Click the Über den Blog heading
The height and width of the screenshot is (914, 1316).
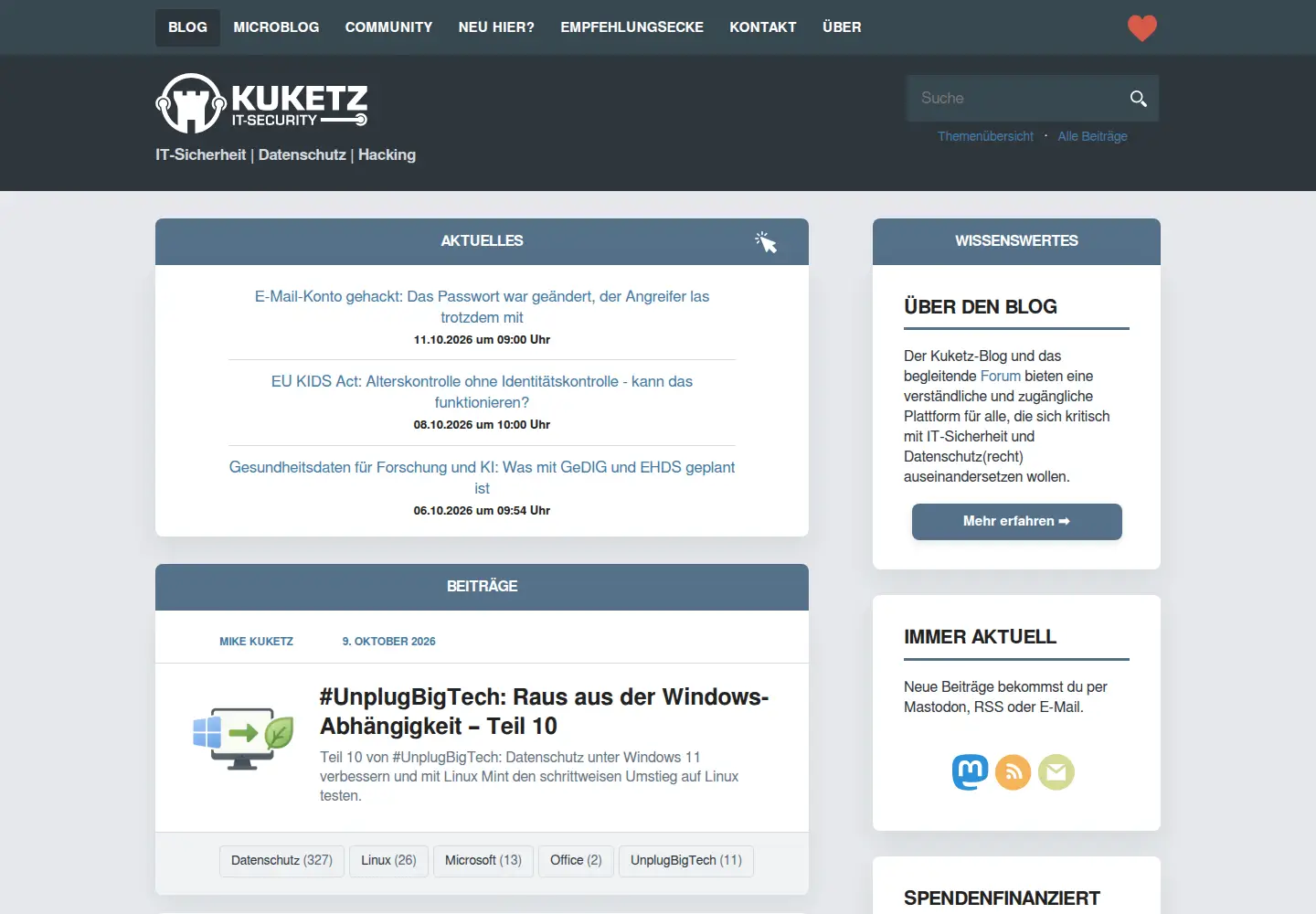click(980, 307)
